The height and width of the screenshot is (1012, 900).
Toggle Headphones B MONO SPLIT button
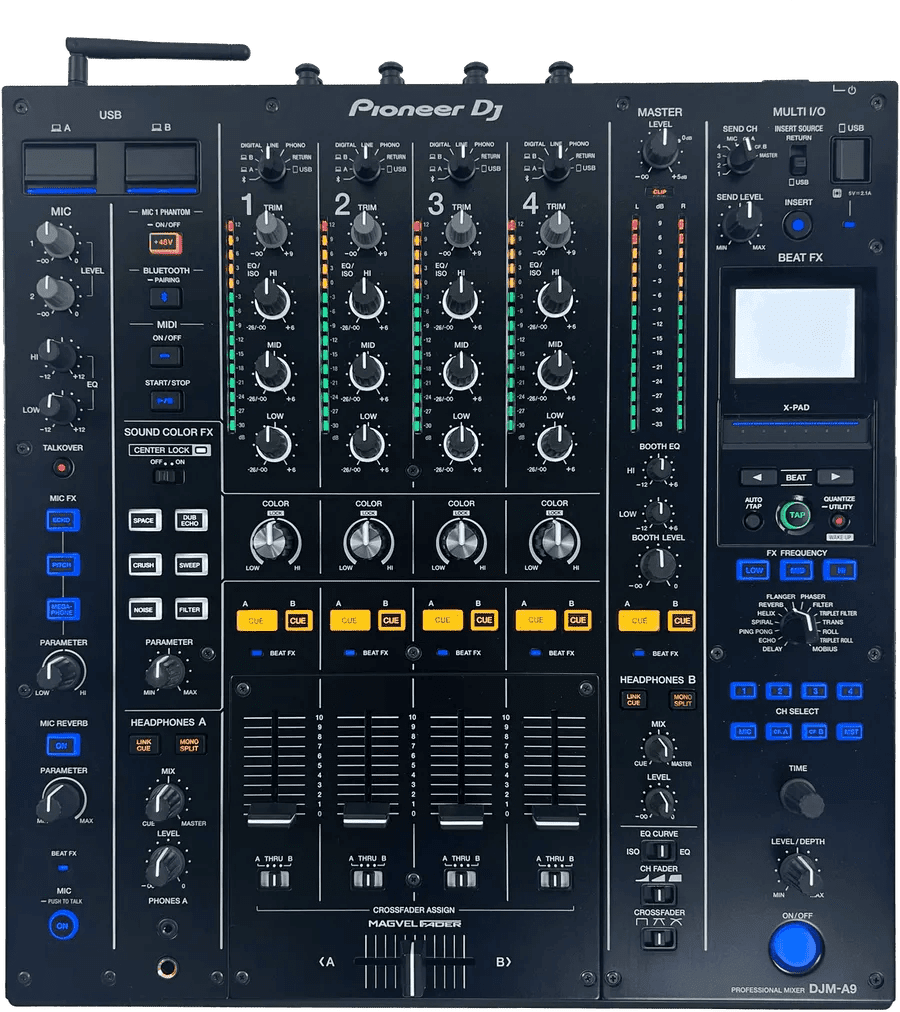point(682,700)
